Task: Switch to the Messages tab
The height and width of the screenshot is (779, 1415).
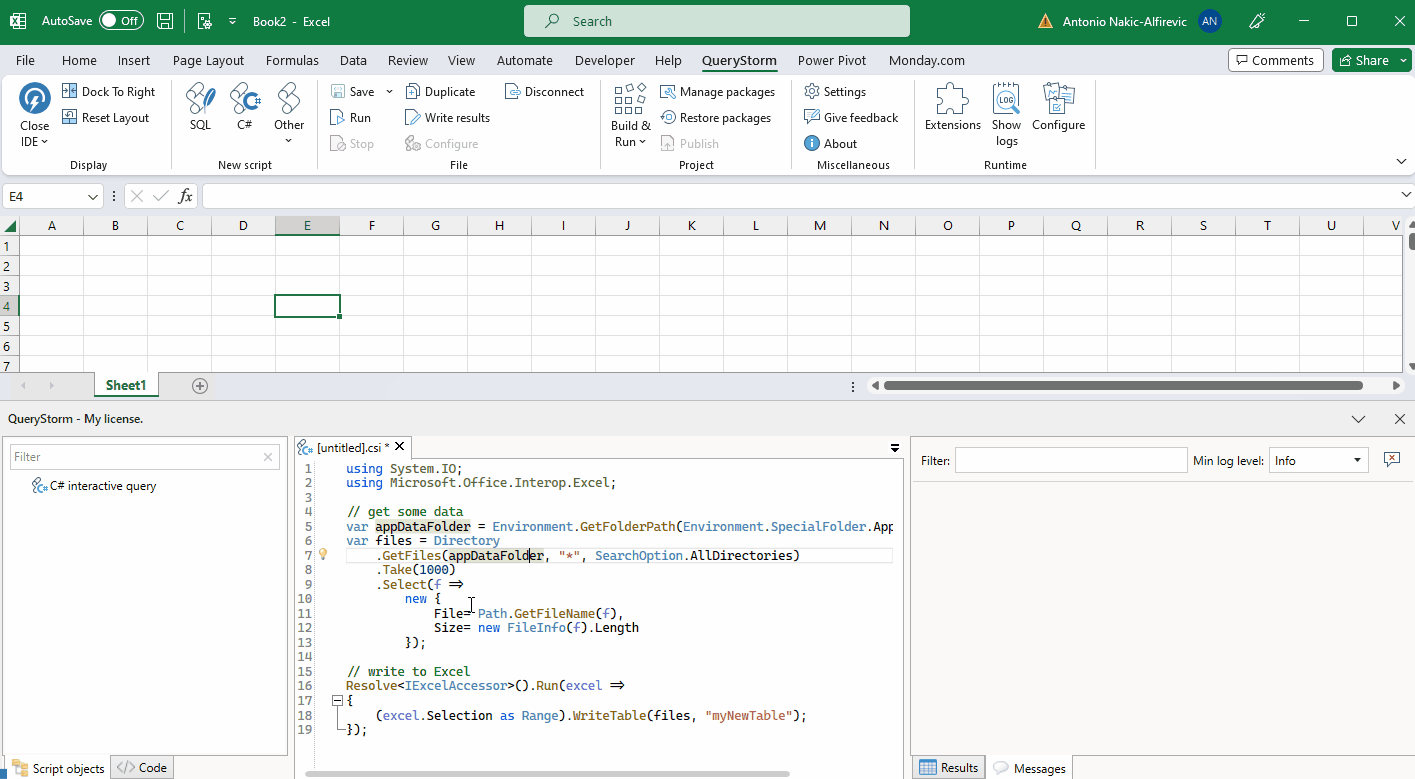Action: coord(1029,768)
